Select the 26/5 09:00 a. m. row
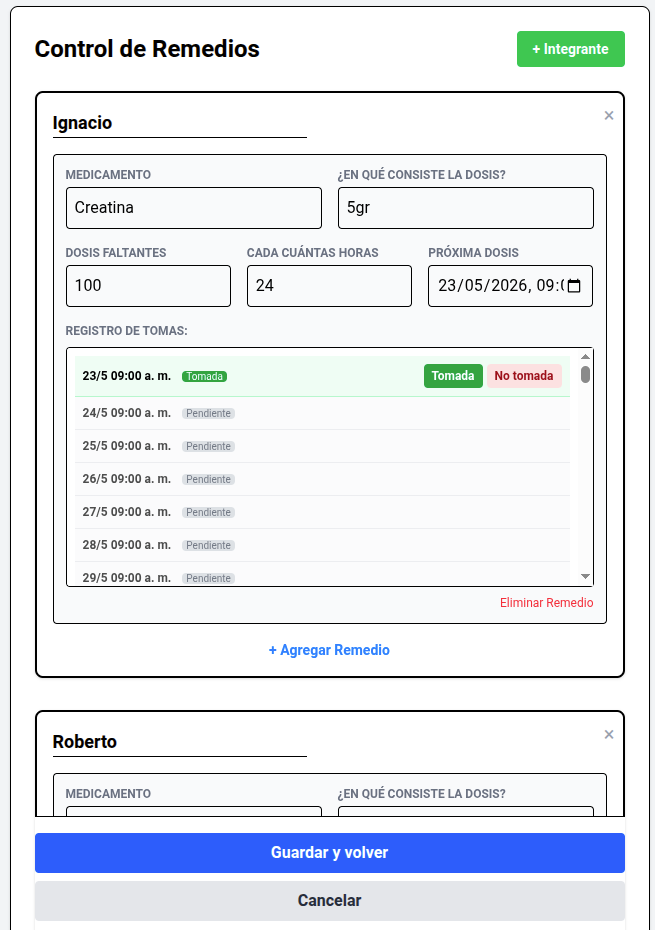Viewport: 655px width, 930px height. (322, 479)
